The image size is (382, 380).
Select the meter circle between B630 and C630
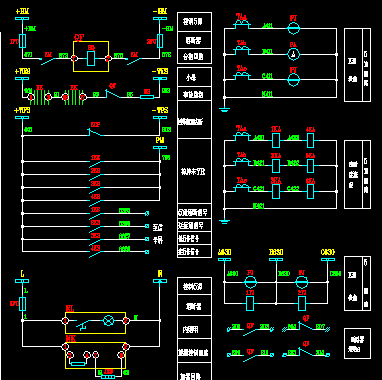[x=302, y=282]
